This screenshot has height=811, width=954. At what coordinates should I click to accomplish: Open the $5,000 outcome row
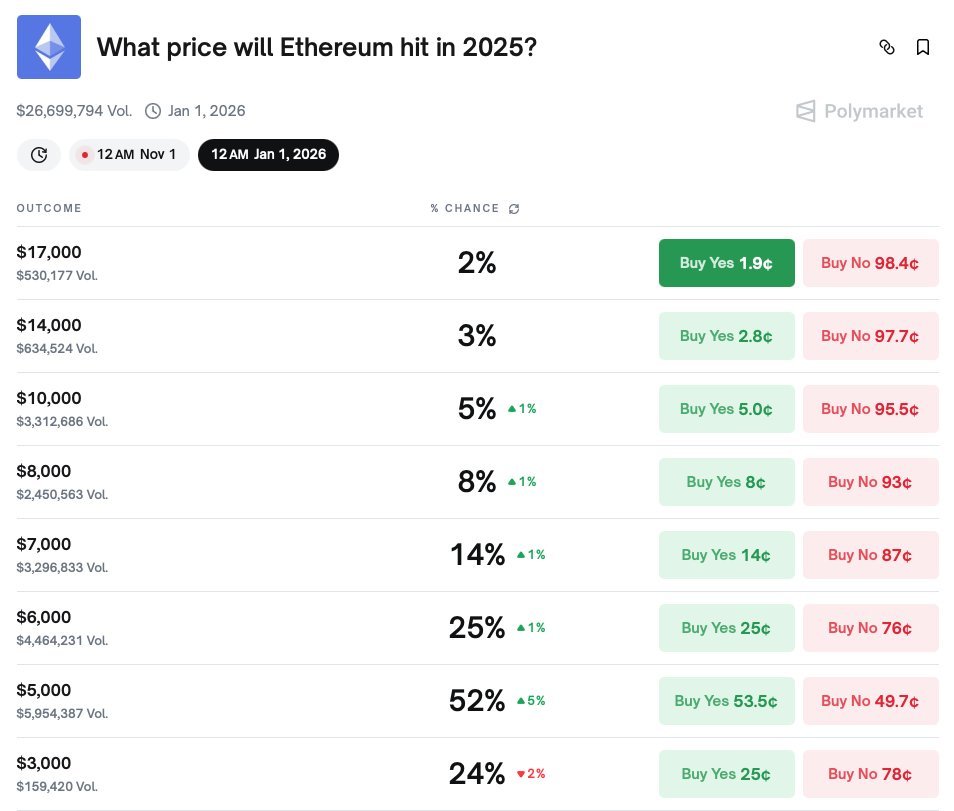44,690
